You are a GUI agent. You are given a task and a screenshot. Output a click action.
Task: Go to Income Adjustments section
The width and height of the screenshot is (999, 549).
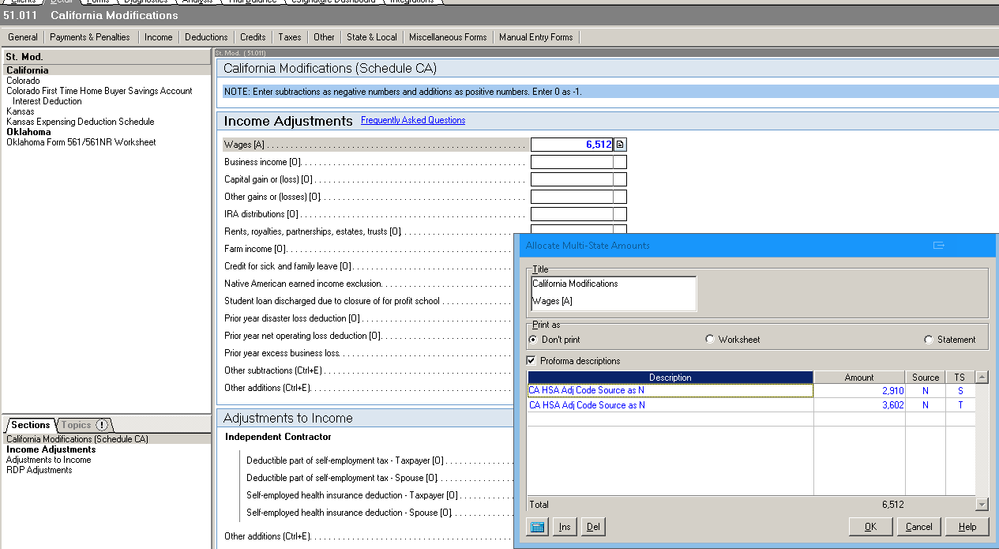click(x=51, y=449)
